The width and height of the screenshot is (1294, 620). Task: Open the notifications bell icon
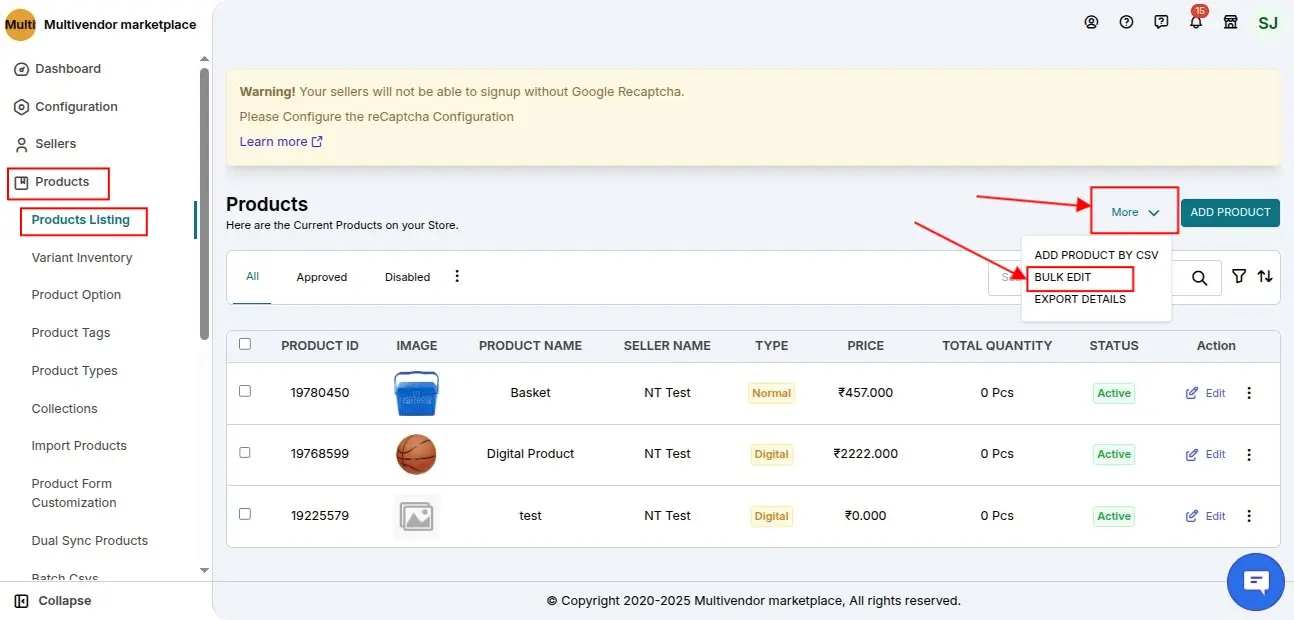click(1196, 23)
